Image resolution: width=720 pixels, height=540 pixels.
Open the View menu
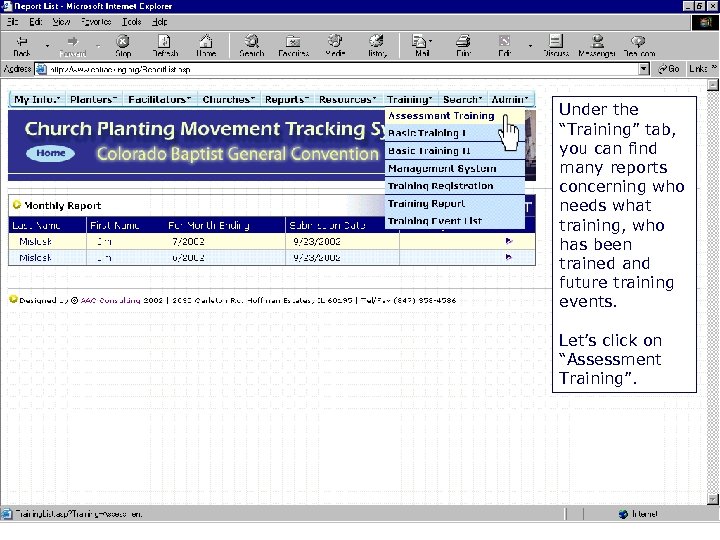(x=61, y=22)
